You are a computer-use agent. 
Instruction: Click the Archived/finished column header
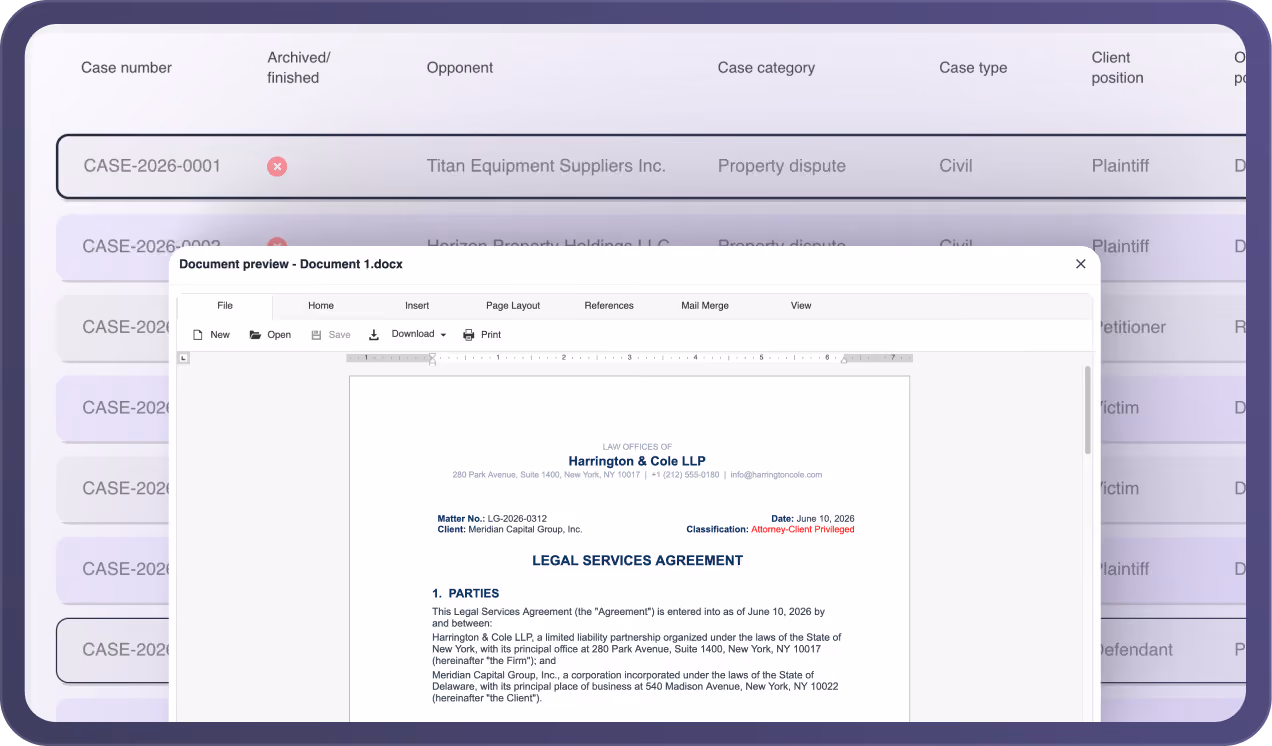point(298,68)
